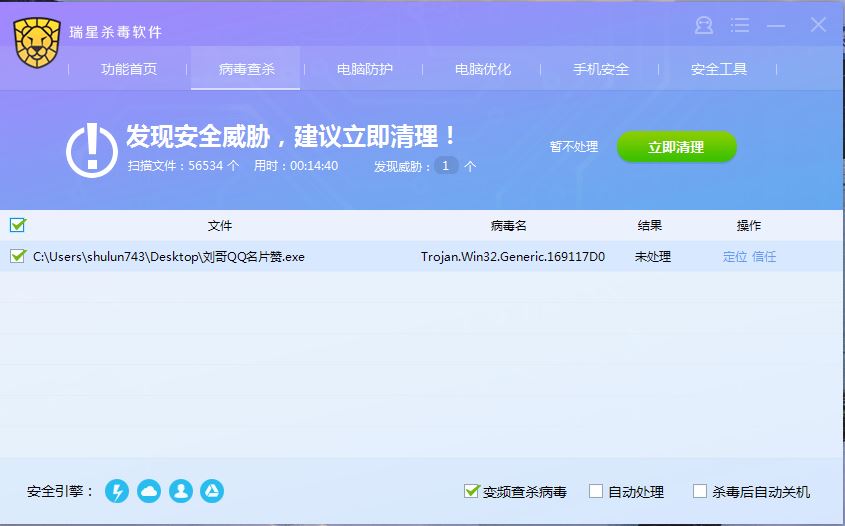Switch to 安全工具 tab

(718, 69)
